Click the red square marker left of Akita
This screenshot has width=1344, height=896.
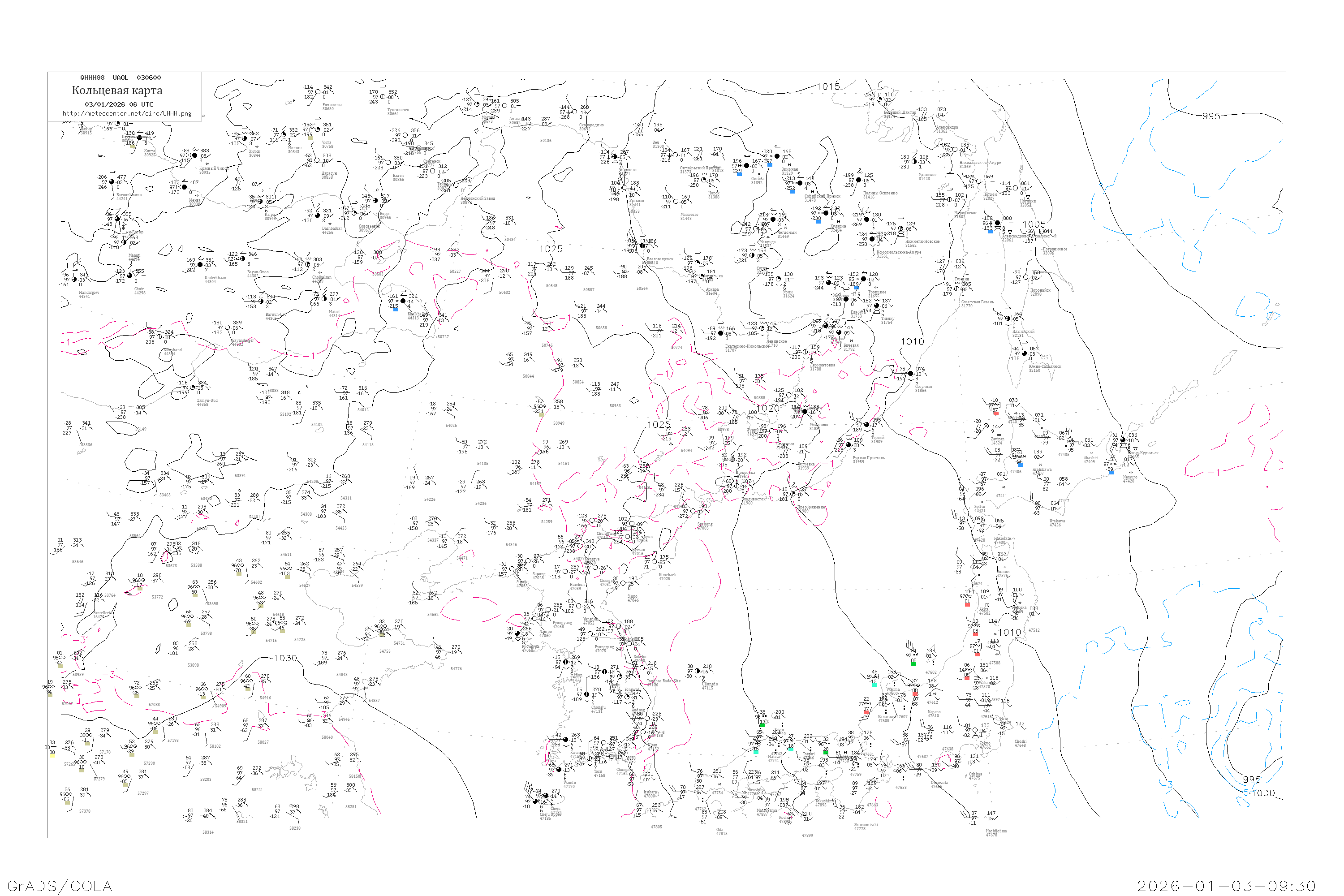(x=967, y=604)
